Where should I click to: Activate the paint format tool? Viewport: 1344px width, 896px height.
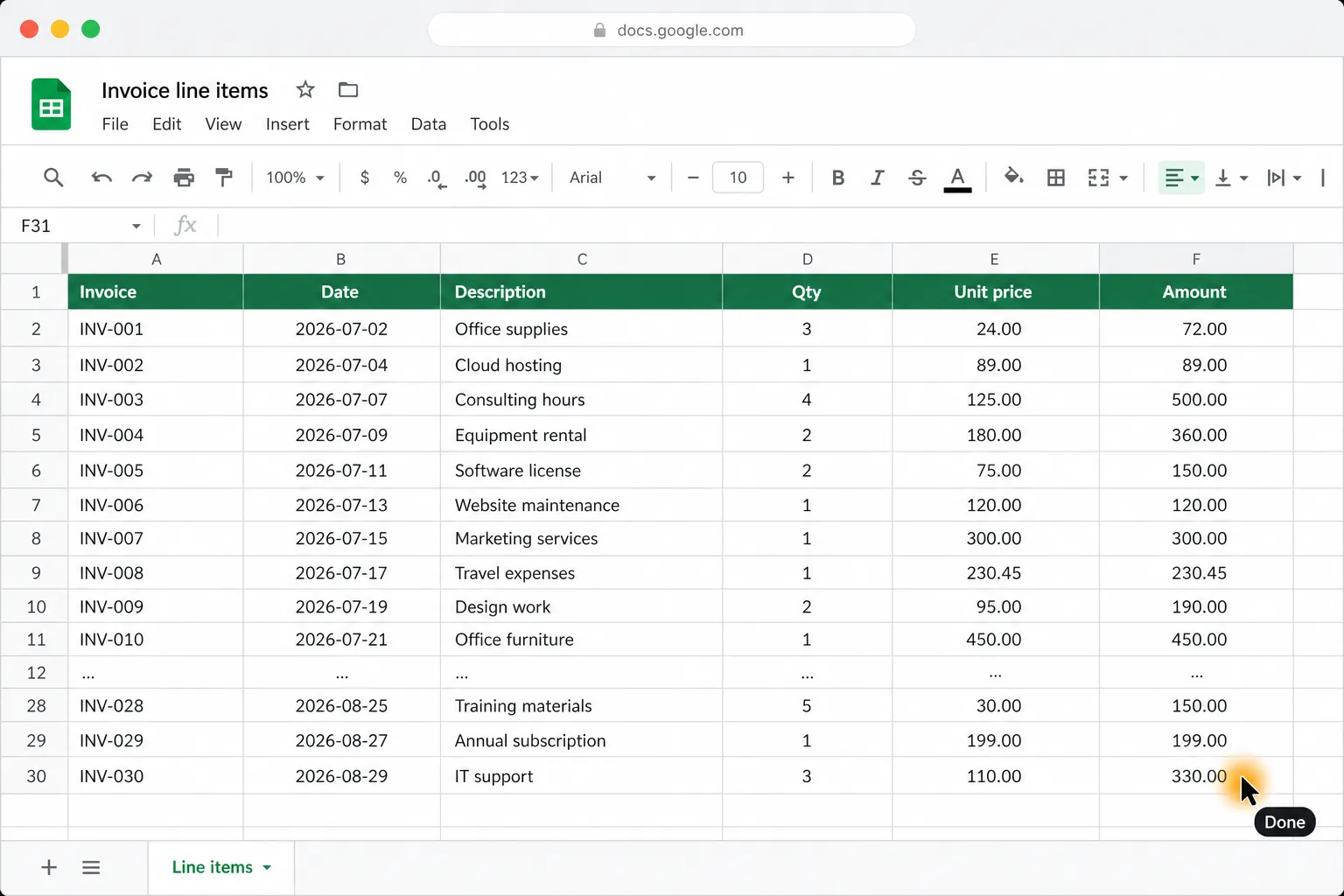click(224, 178)
